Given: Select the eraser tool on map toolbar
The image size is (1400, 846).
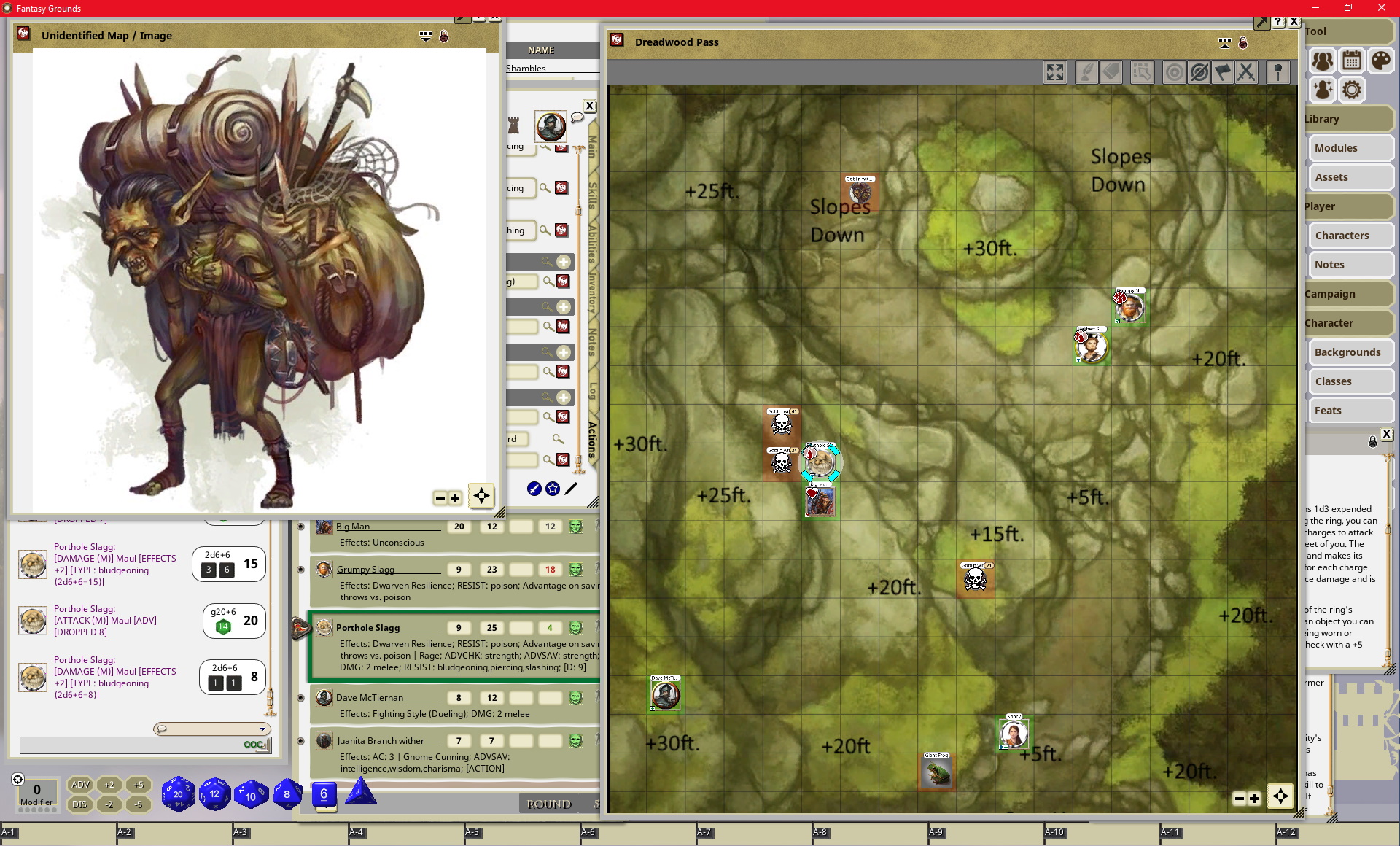Looking at the screenshot, I should 1111,72.
